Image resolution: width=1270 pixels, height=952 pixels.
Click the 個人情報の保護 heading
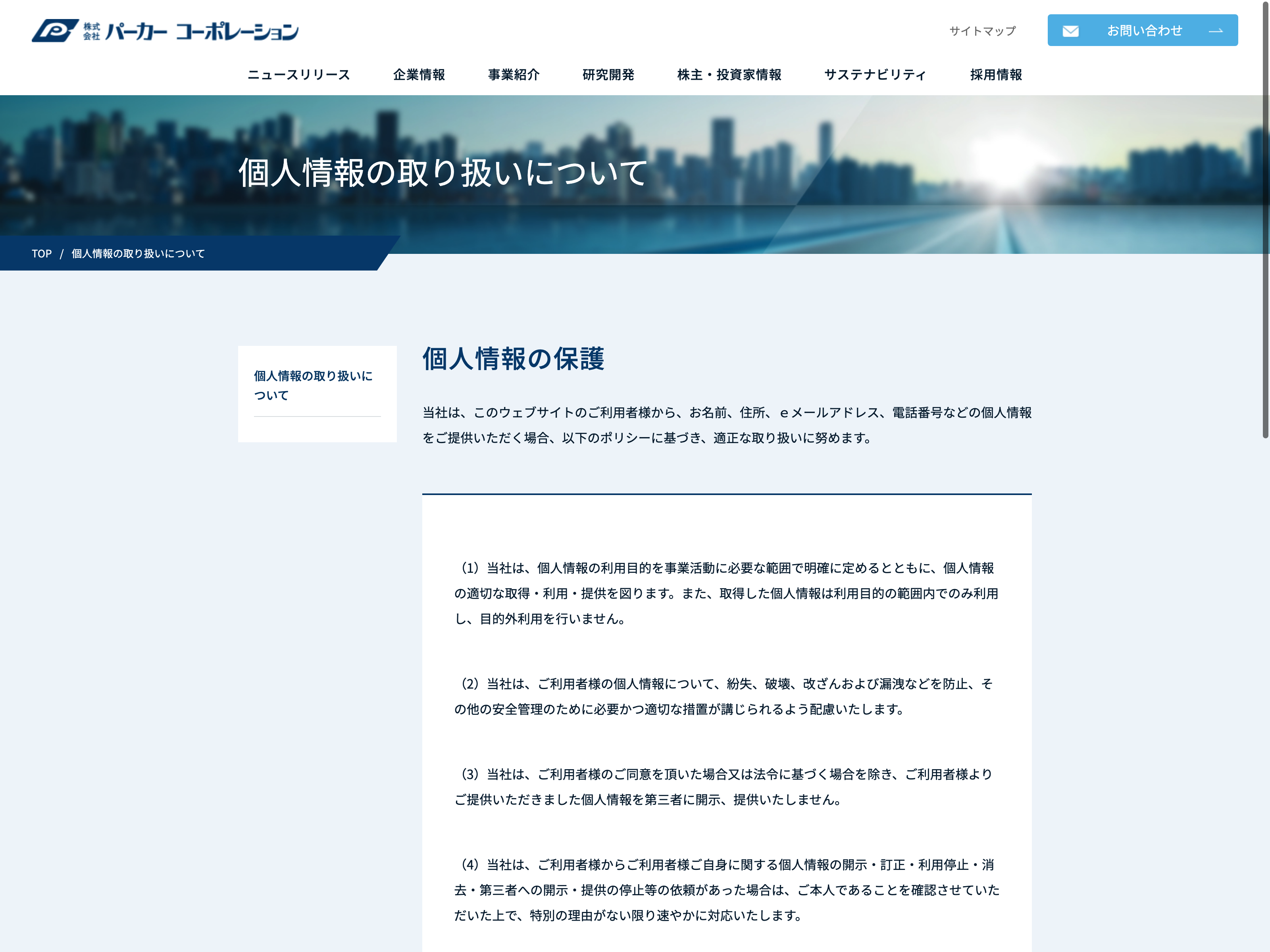[513, 359]
